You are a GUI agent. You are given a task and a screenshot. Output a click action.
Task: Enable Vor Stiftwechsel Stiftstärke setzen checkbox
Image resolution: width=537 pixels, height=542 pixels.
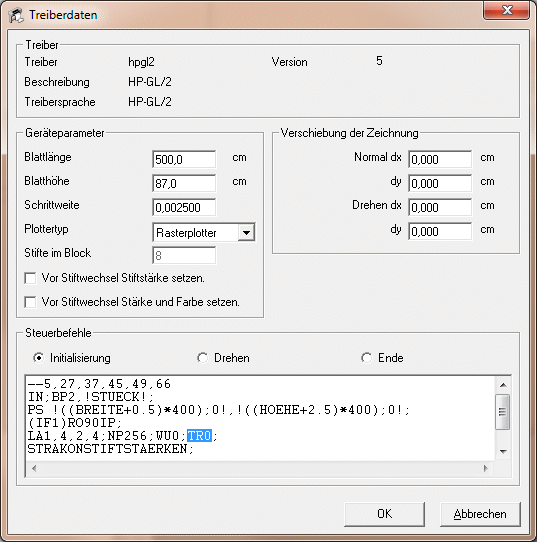click(30, 278)
